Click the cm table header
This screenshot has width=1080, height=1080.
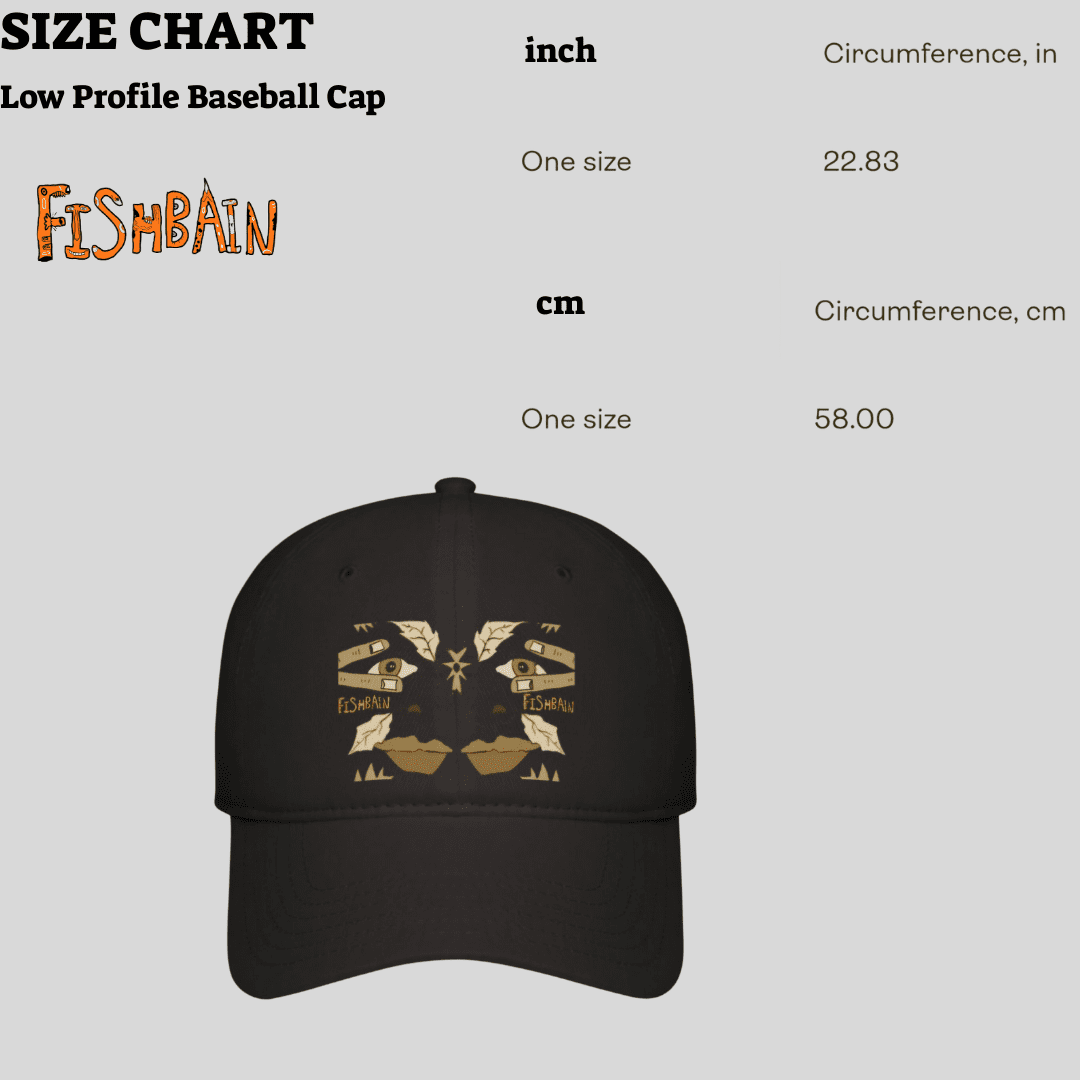coord(560,303)
